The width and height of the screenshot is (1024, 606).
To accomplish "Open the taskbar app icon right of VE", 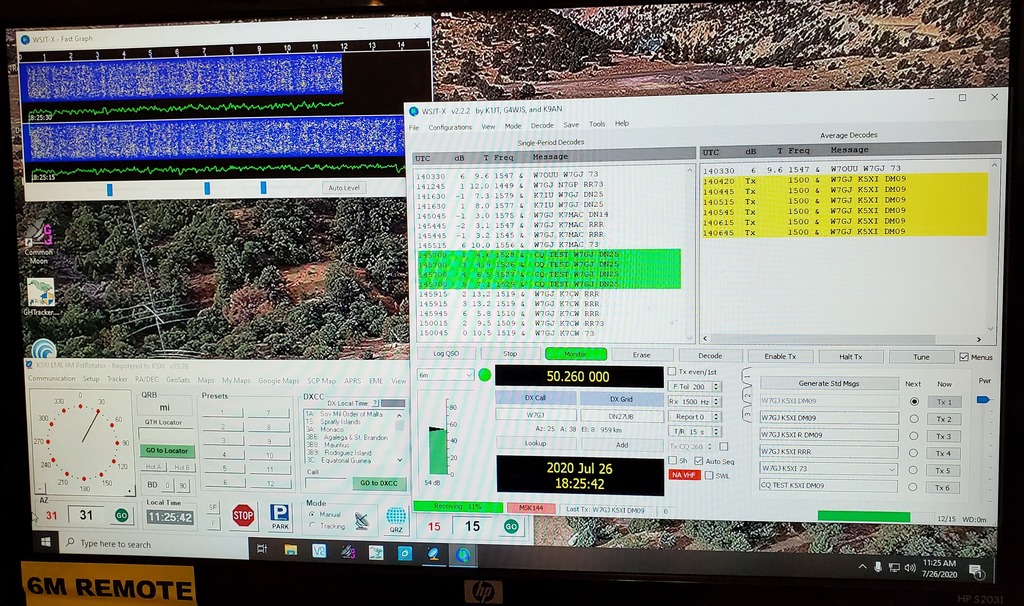I will [347, 552].
